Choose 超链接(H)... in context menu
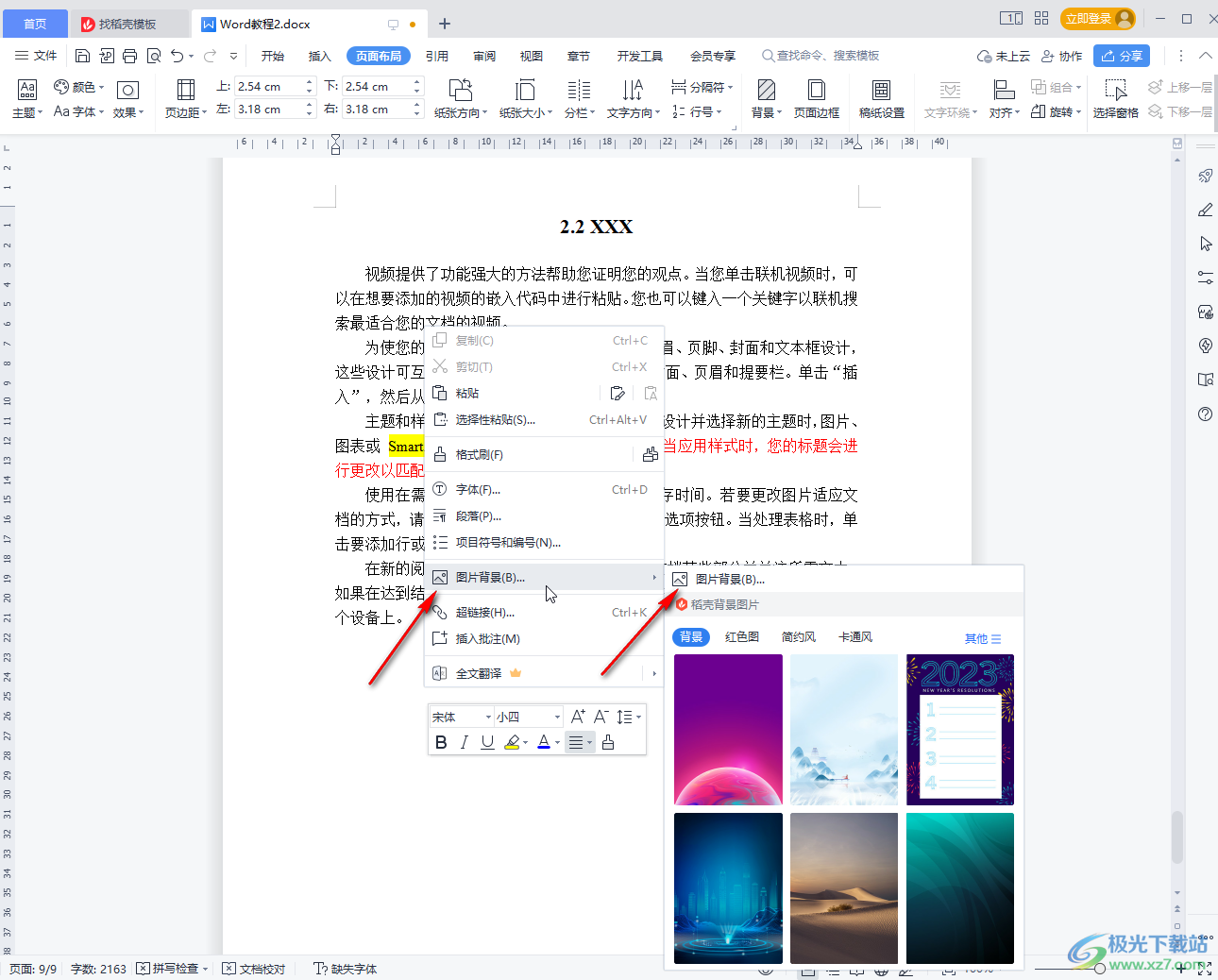Screen dimensions: 1218x980 (544, 612)
